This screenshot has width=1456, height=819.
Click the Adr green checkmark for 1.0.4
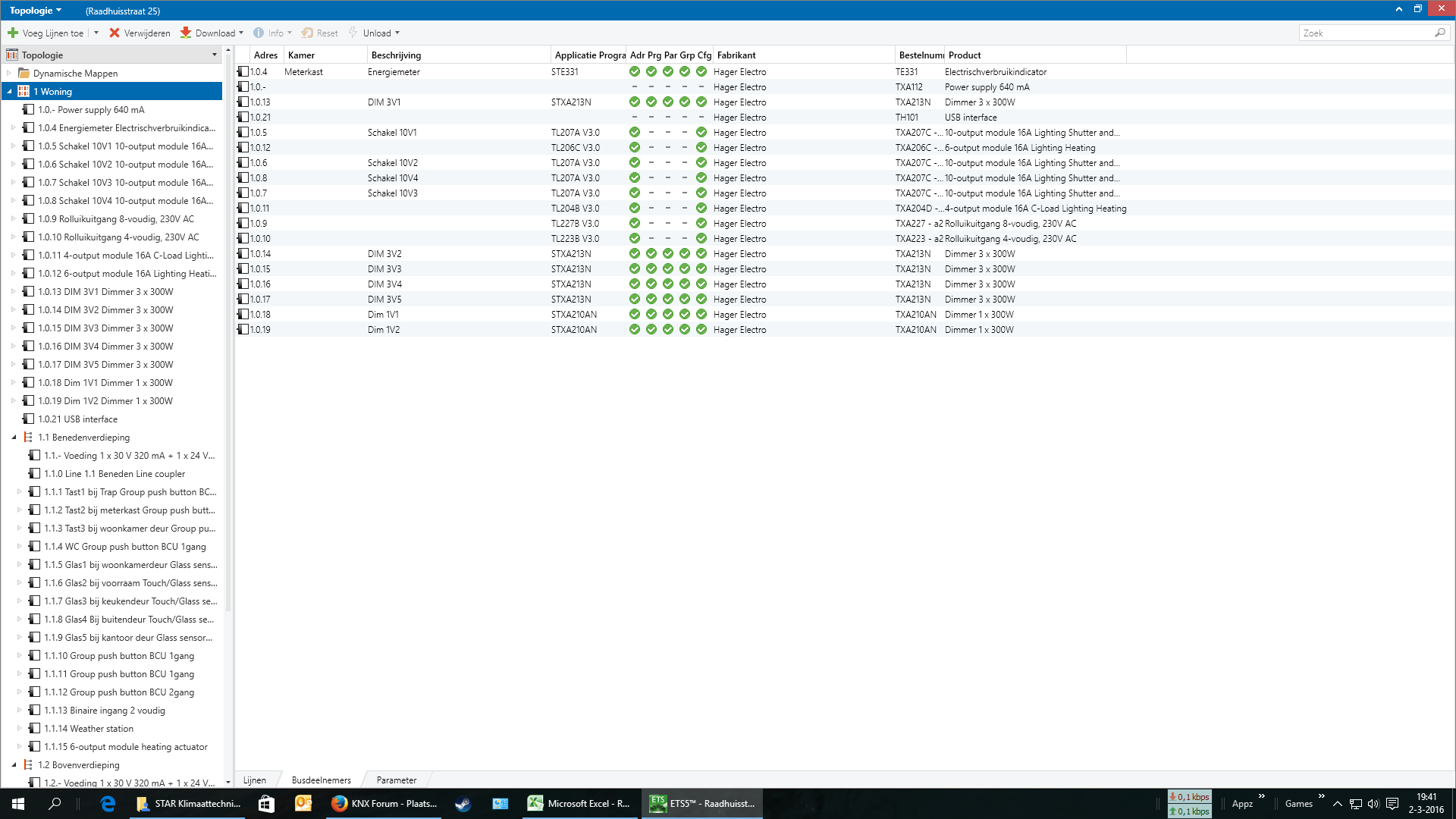coord(635,71)
